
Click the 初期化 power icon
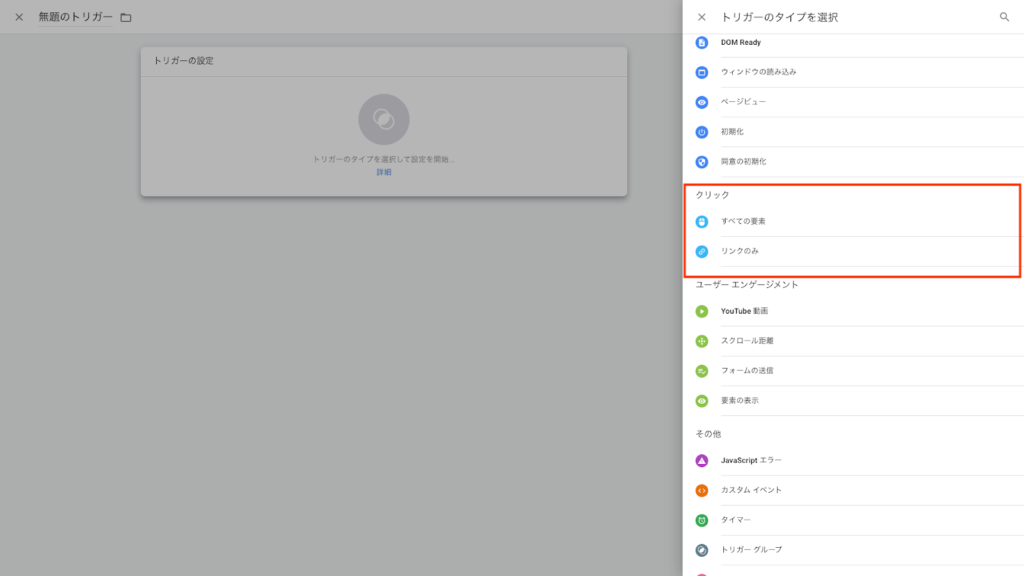[x=702, y=132]
